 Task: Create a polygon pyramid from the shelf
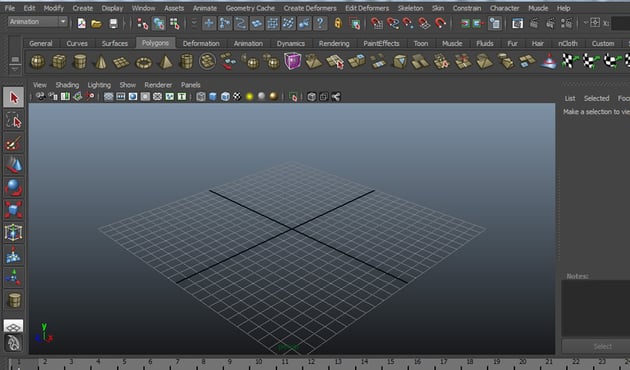point(165,62)
